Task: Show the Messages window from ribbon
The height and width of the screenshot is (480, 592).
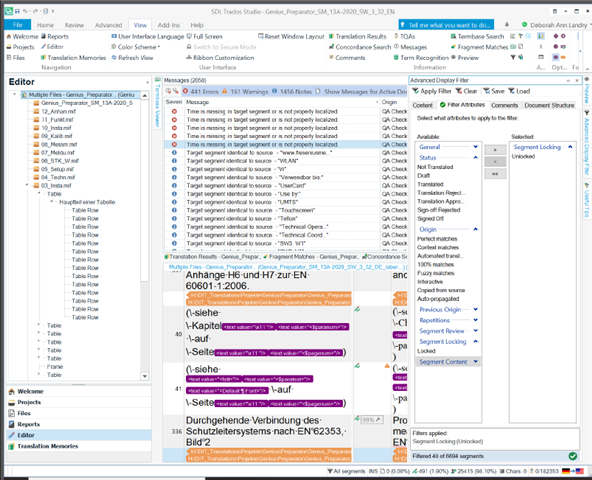Action: (410, 47)
